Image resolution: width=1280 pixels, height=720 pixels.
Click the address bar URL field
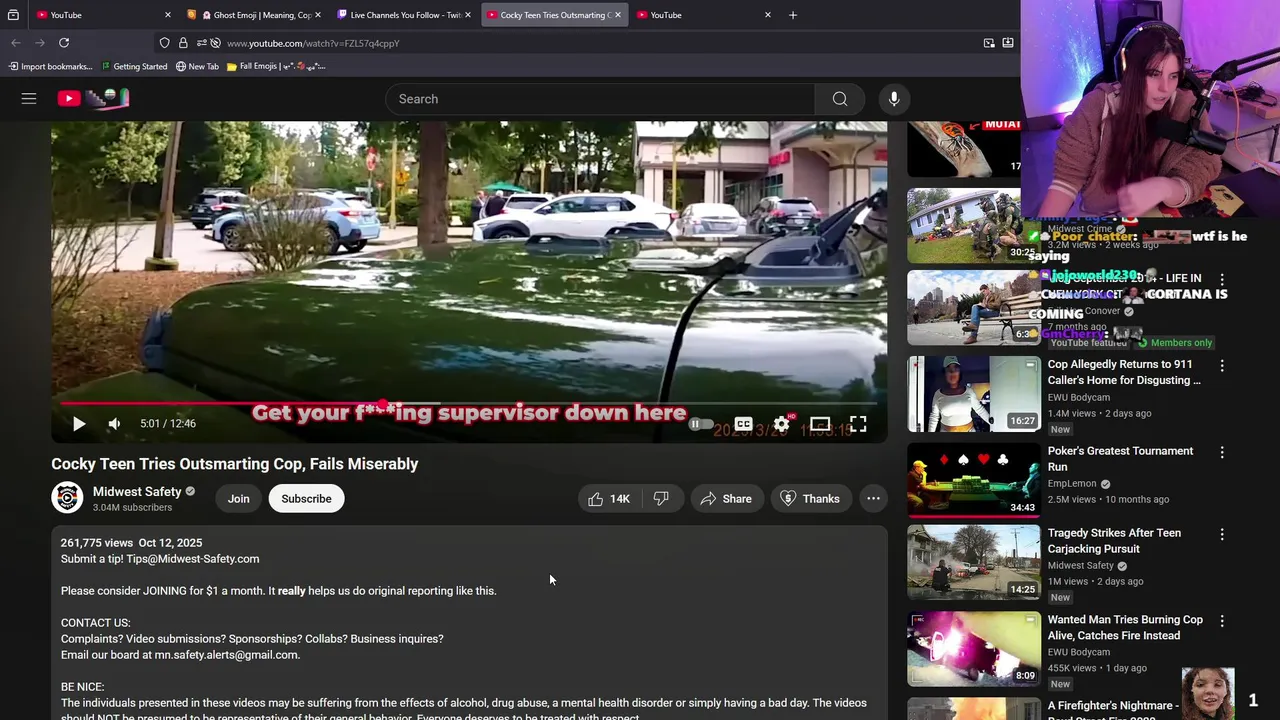590,43
